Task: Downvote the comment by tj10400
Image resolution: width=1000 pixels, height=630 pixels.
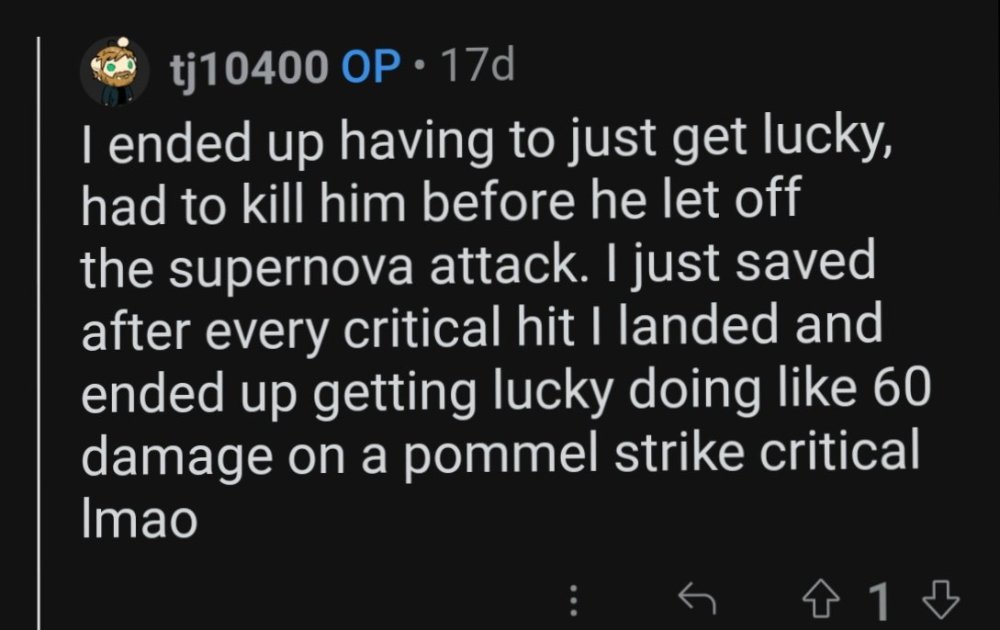Action: (940, 600)
